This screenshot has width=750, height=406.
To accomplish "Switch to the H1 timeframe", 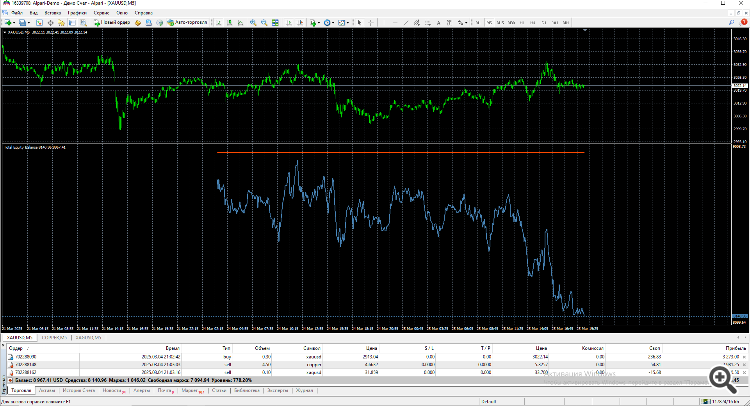I will pos(522,22).
